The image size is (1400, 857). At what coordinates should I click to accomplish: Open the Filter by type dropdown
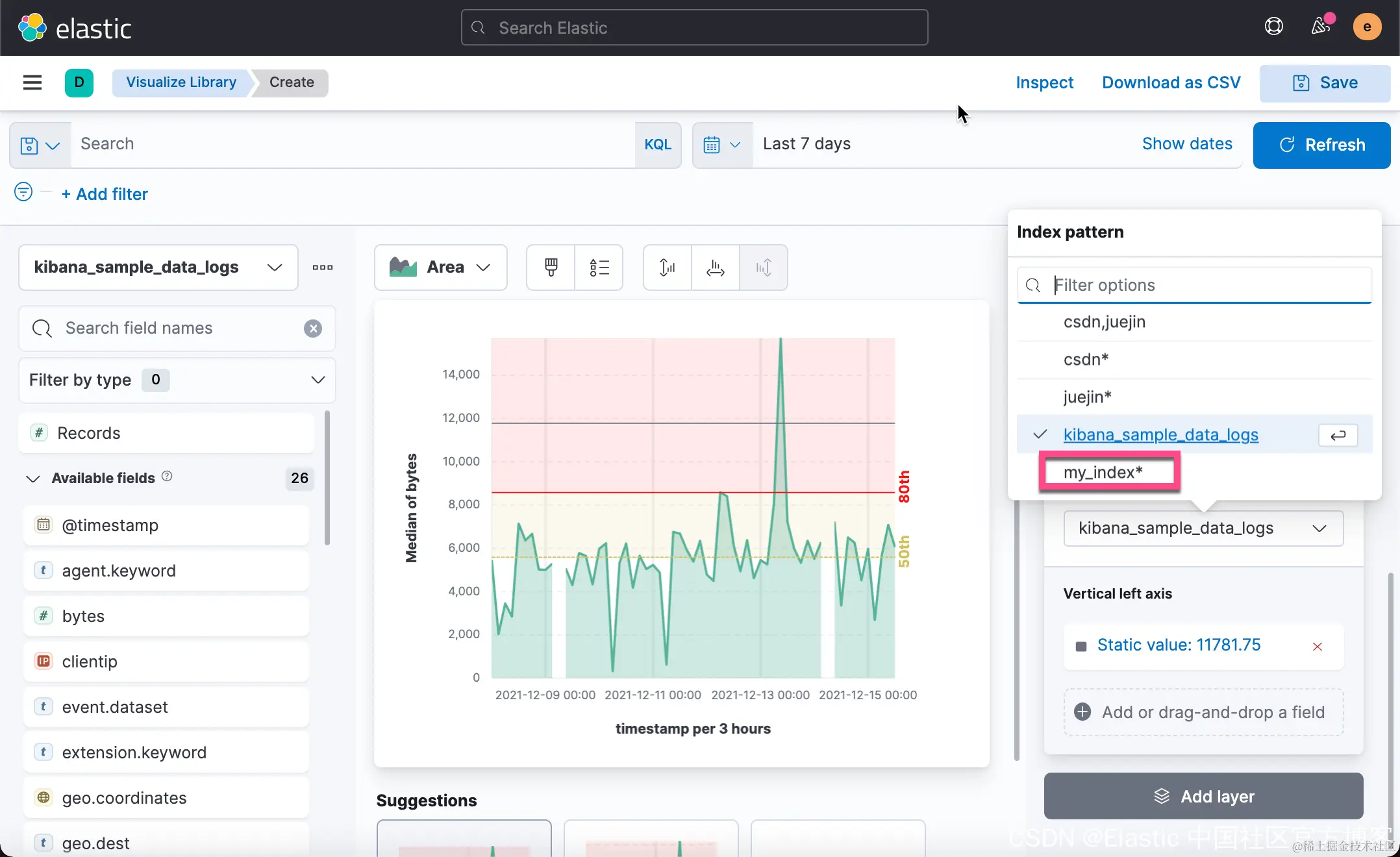[177, 380]
